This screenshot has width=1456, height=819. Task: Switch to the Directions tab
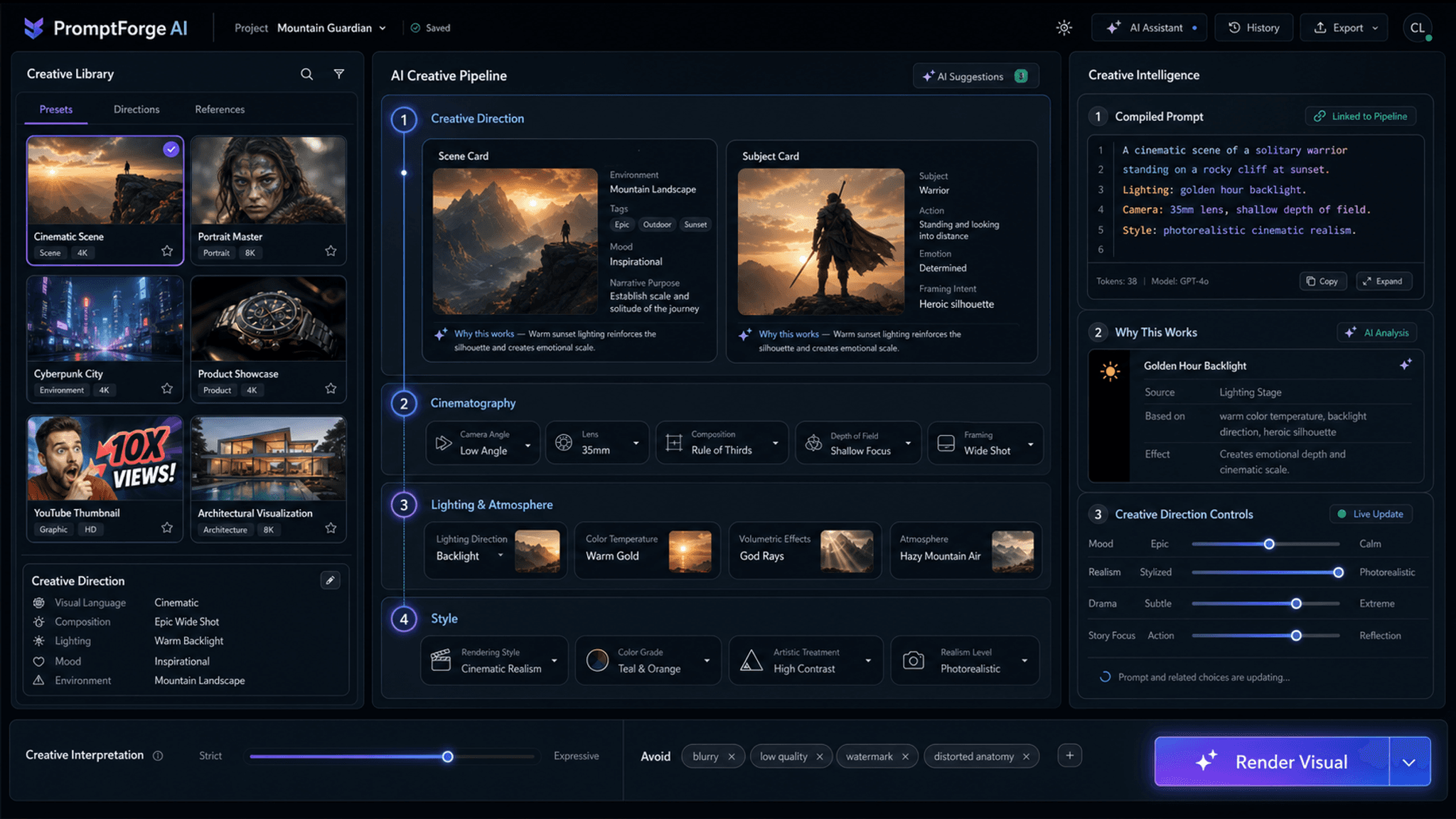[x=136, y=109]
